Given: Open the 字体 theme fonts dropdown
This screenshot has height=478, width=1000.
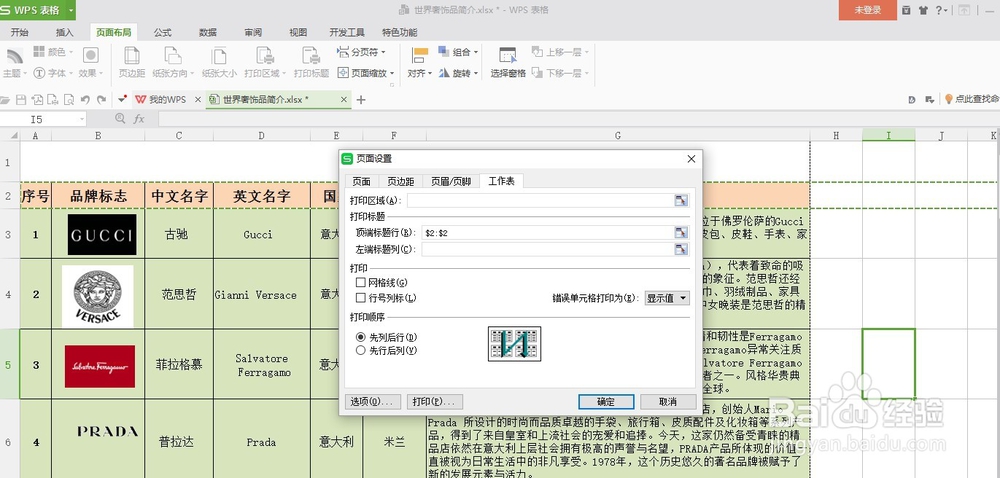Looking at the screenshot, I should [x=53, y=73].
